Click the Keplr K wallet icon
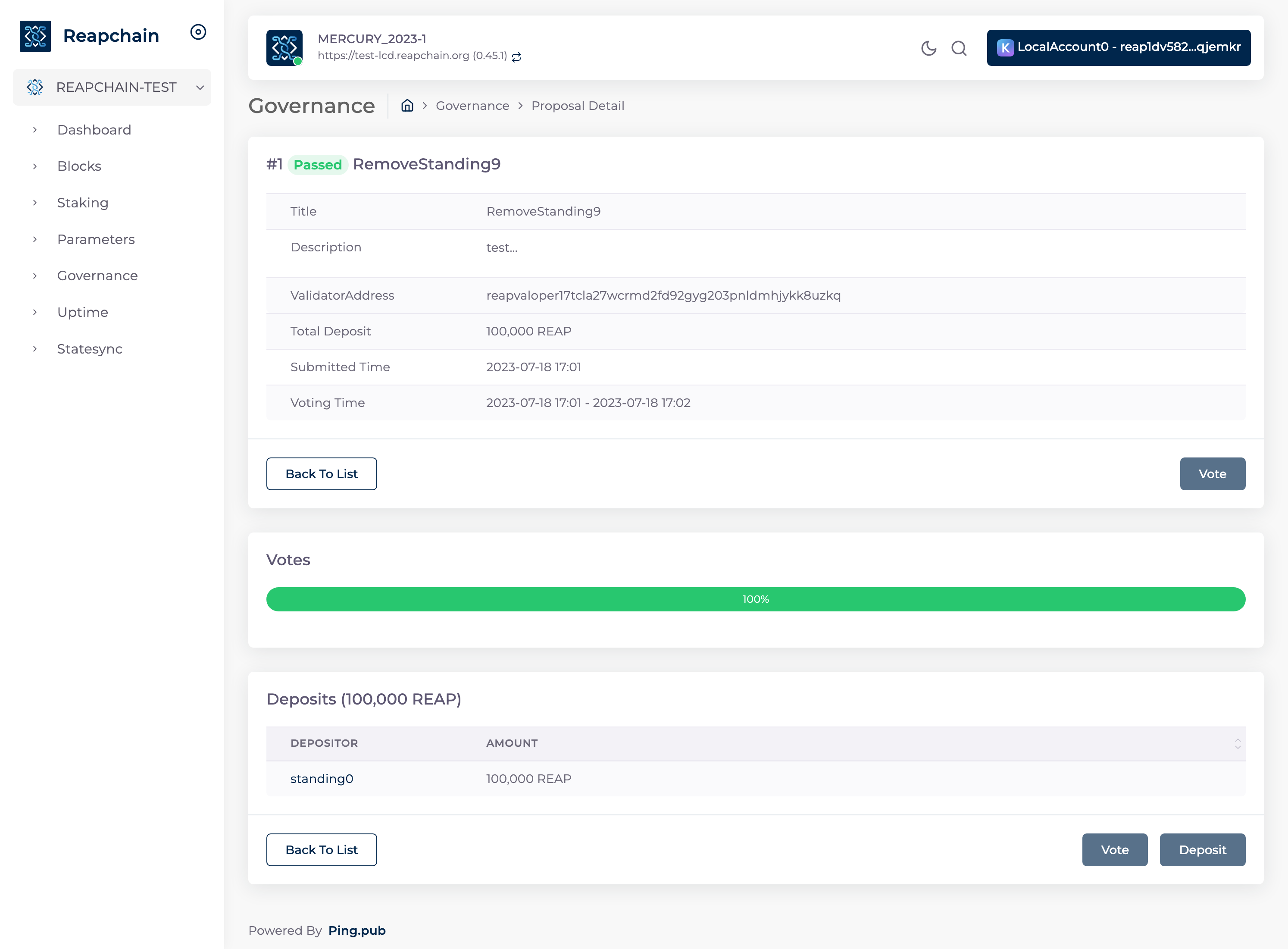 [1005, 48]
